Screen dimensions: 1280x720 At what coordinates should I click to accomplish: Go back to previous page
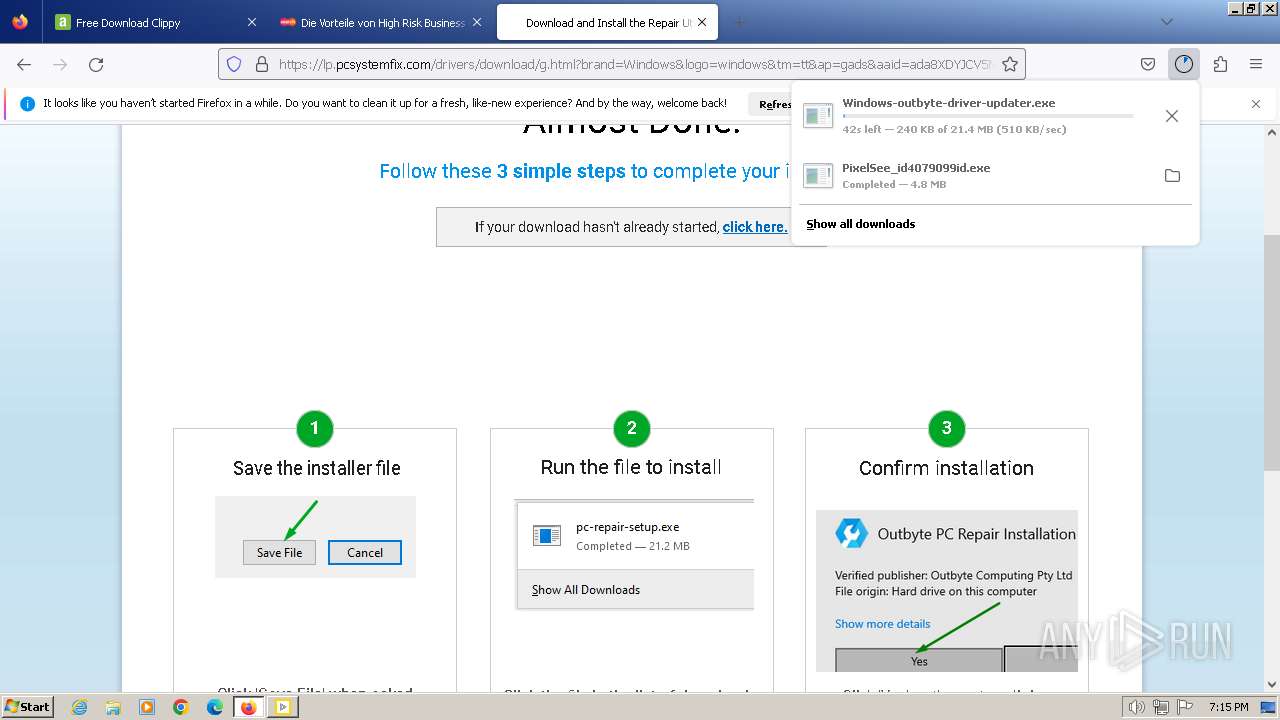[x=24, y=64]
